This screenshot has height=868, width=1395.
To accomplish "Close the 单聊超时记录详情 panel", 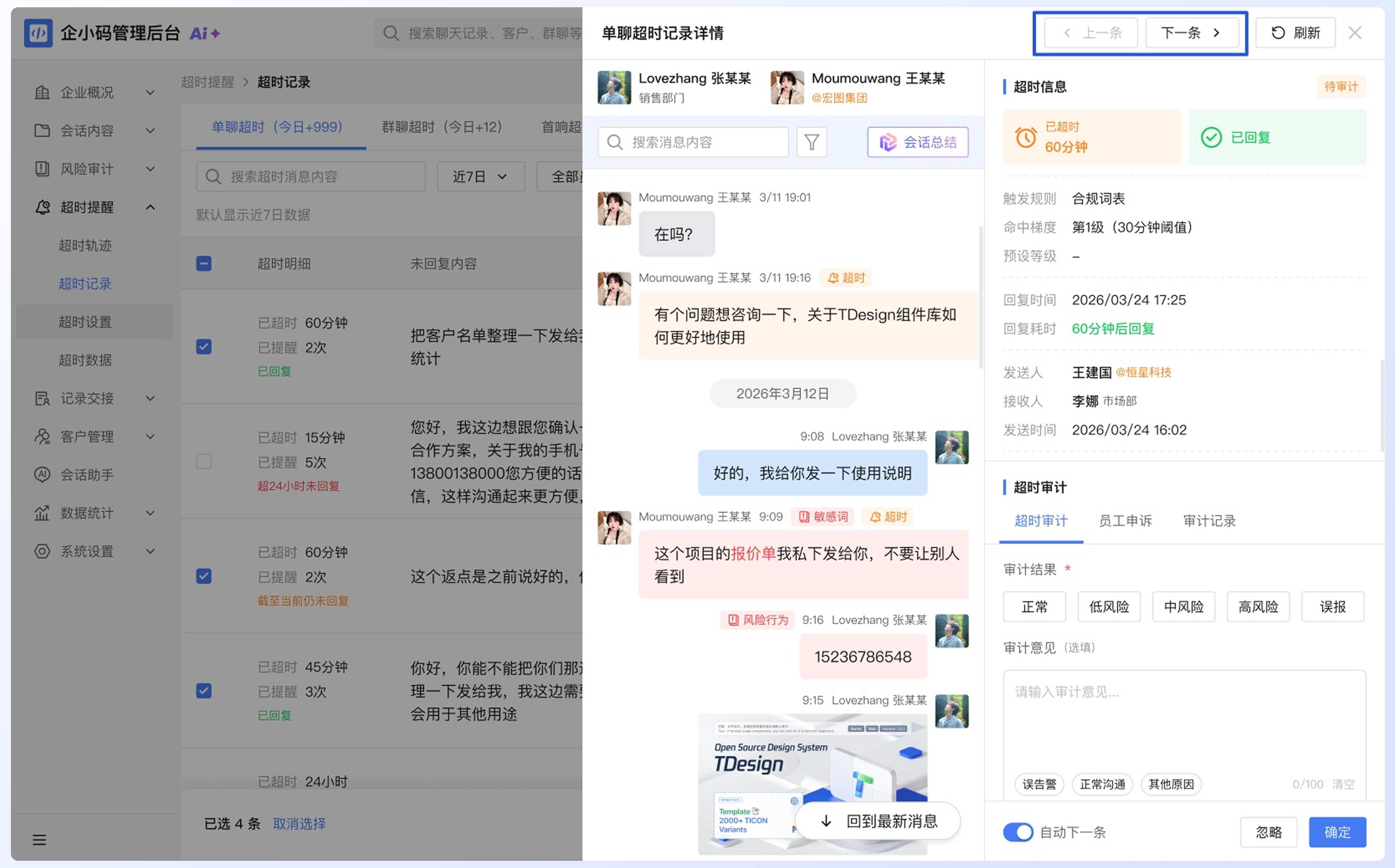I will click(1354, 33).
